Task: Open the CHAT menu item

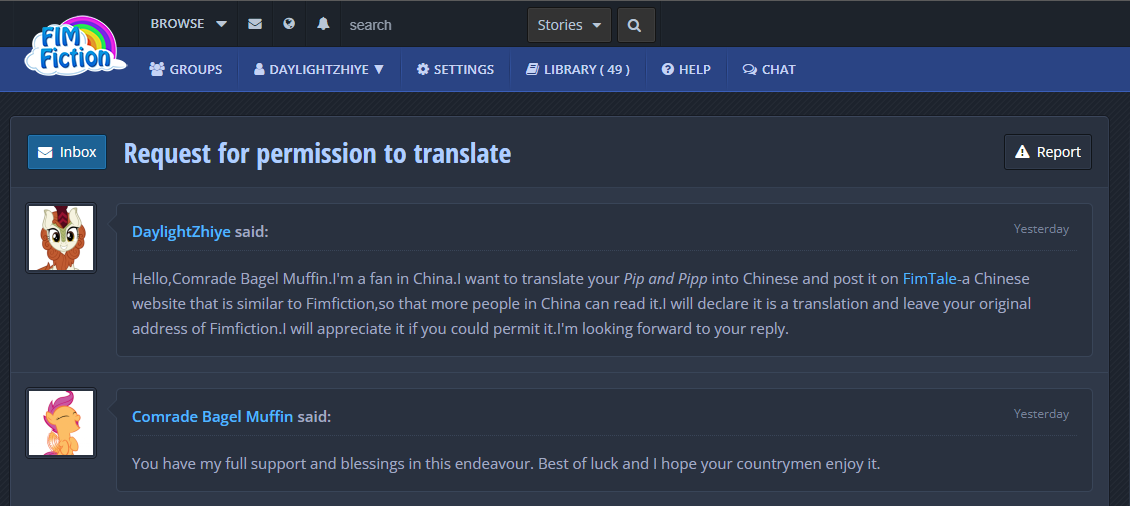Action: pyautogui.click(x=769, y=70)
